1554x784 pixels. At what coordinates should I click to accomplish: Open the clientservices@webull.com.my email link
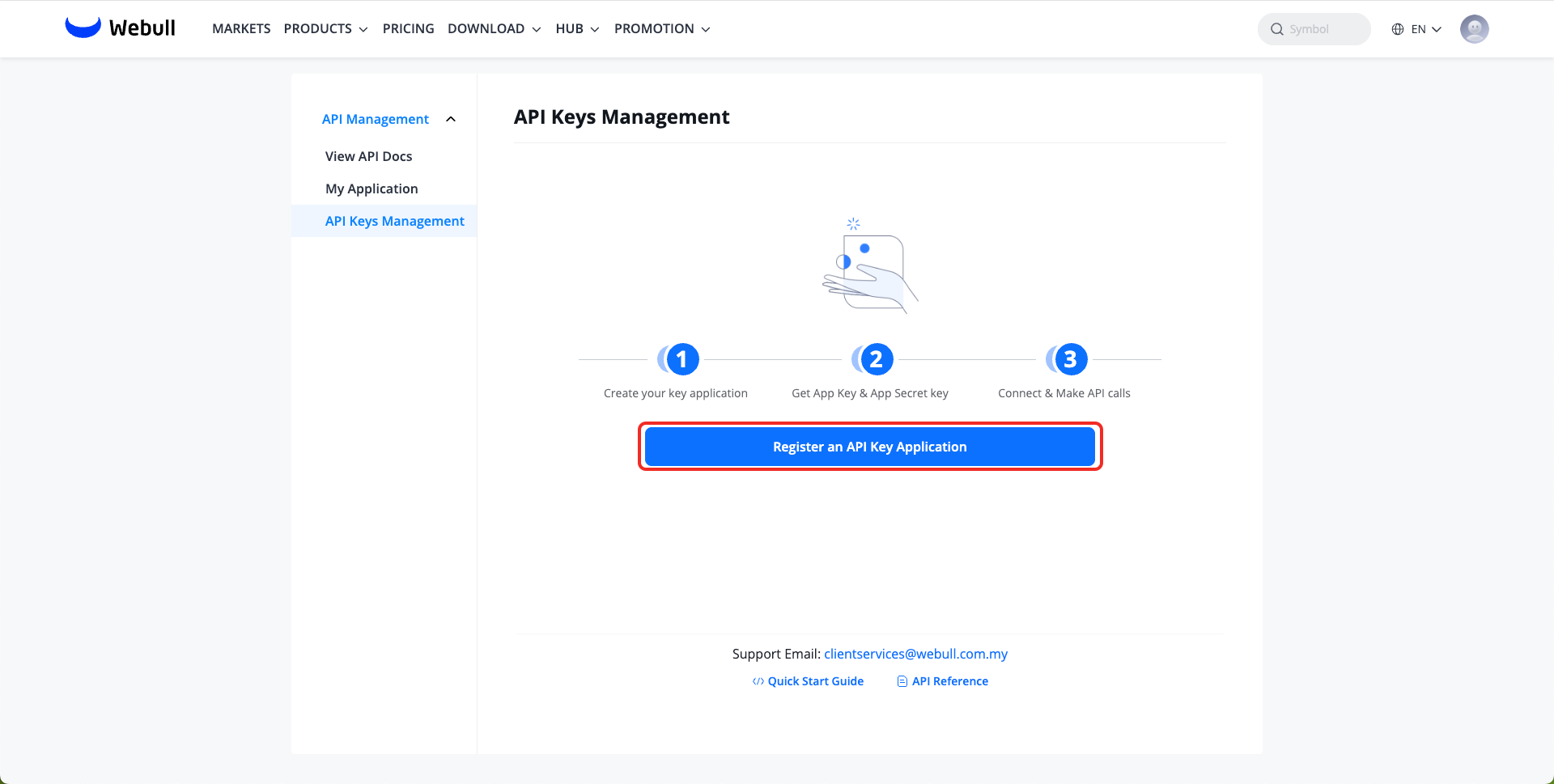point(915,654)
